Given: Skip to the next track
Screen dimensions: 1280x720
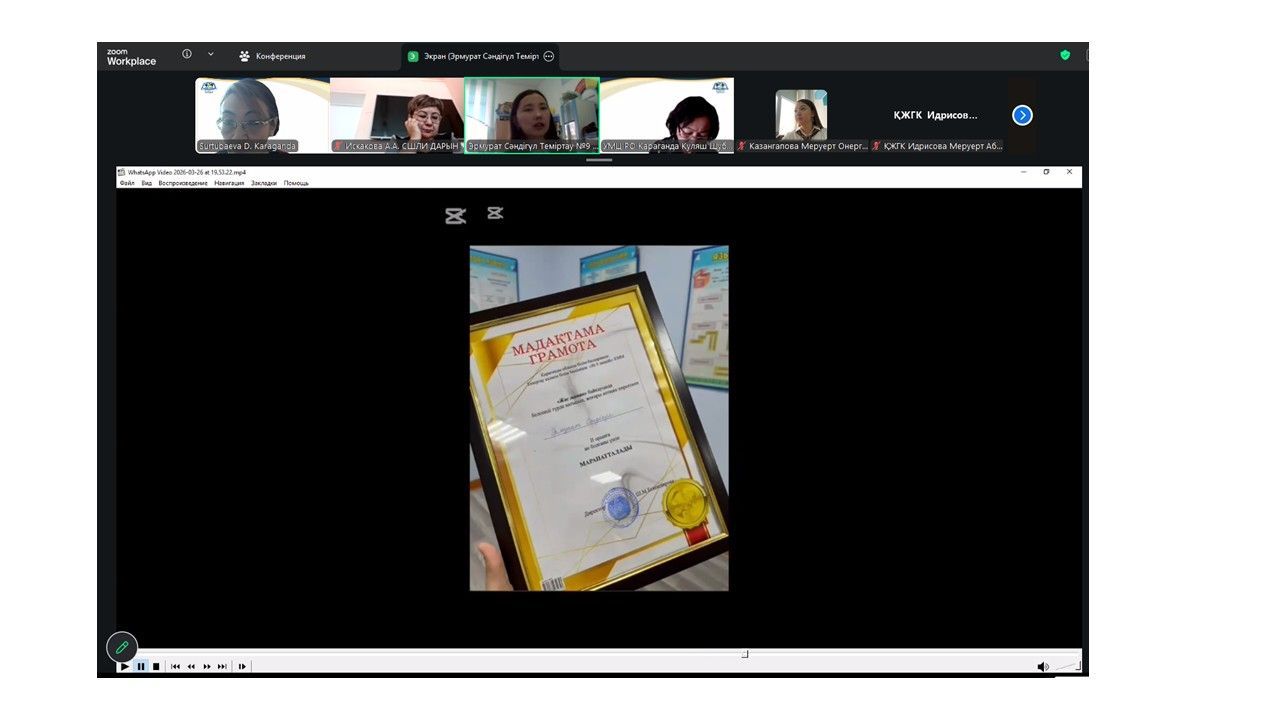Looking at the screenshot, I should (222, 666).
